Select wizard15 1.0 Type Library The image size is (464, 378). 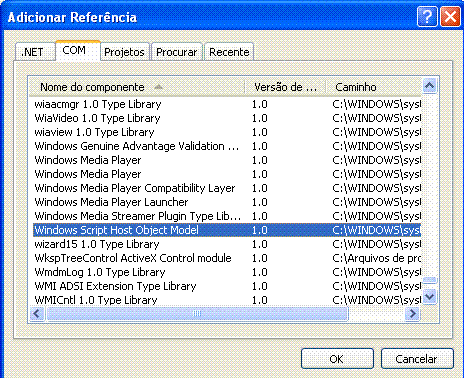click(x=227, y=244)
